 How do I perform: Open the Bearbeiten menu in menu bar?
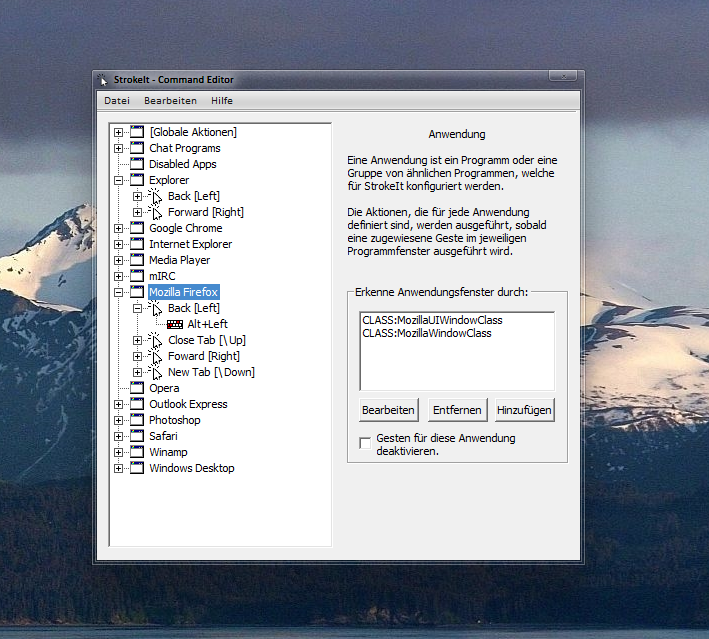click(170, 101)
